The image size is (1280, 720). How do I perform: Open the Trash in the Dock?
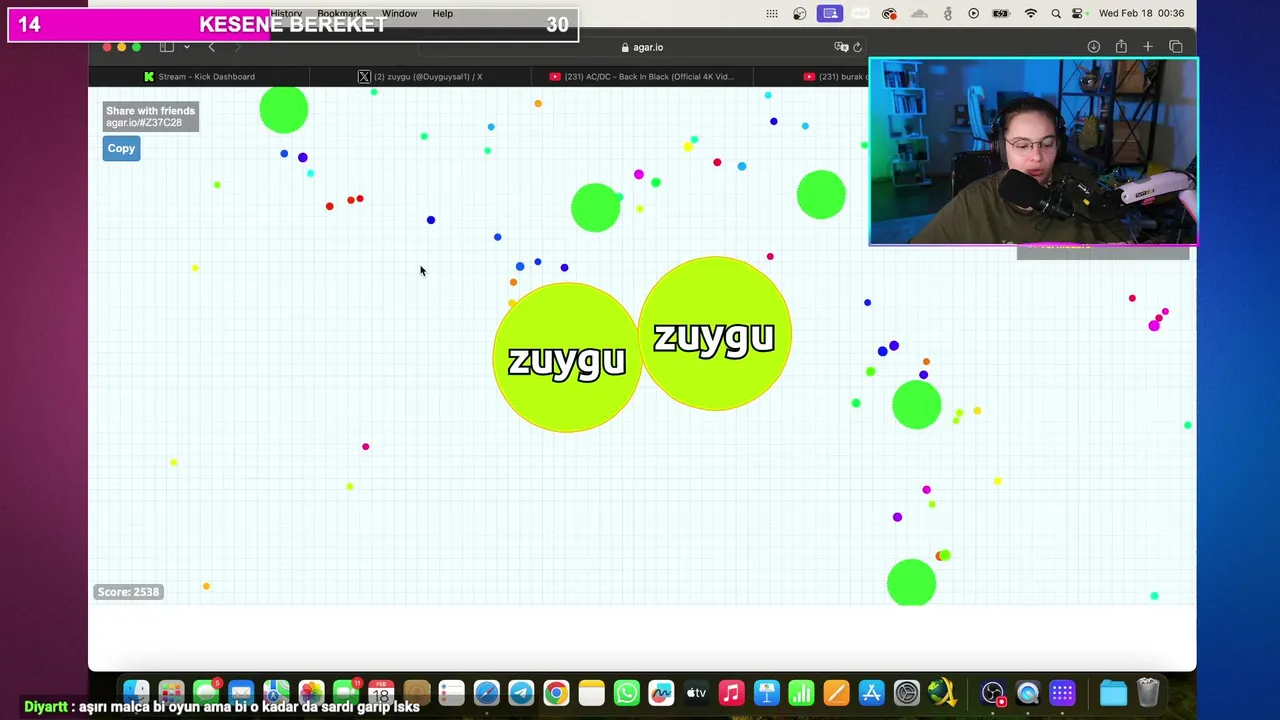[x=1148, y=692]
